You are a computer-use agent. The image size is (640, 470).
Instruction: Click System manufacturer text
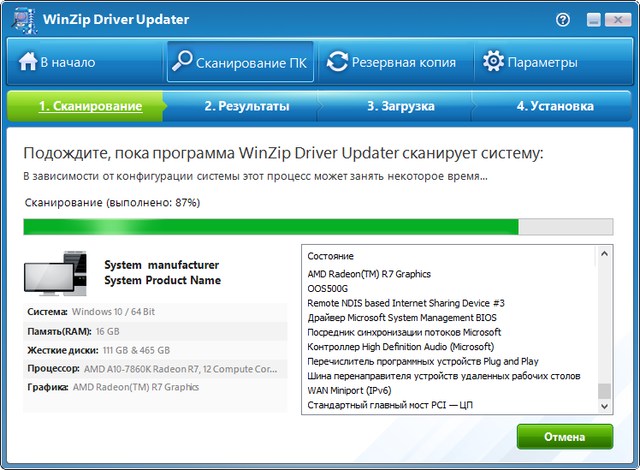coord(162,265)
